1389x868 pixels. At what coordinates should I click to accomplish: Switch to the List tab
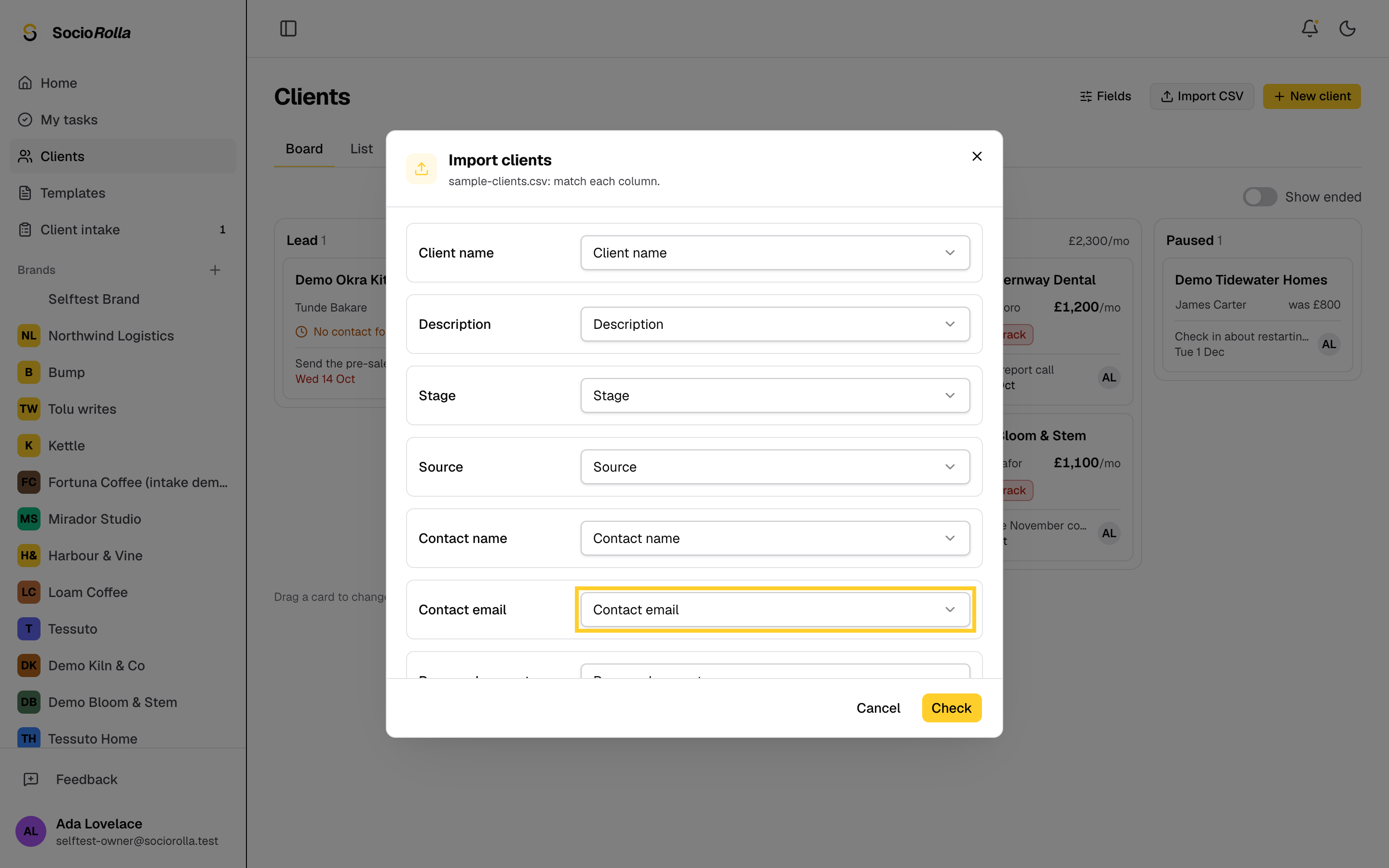362,149
